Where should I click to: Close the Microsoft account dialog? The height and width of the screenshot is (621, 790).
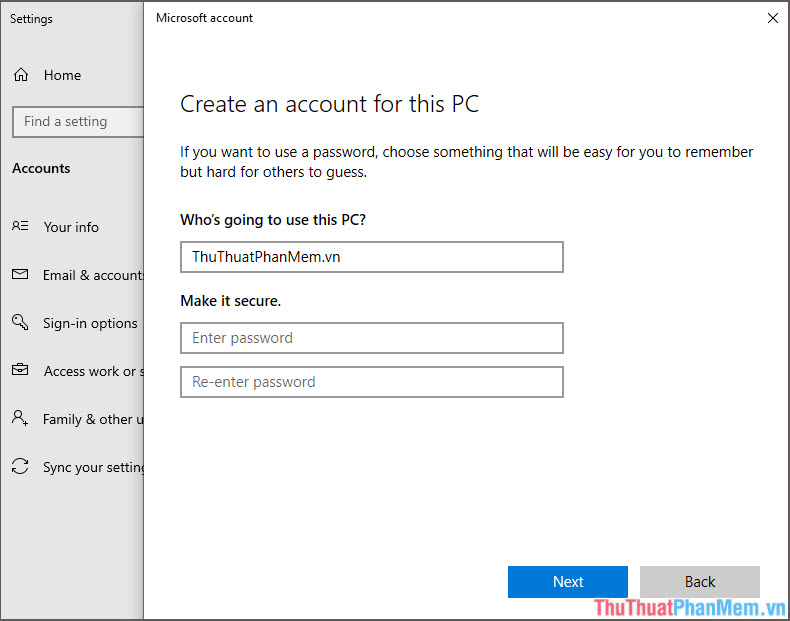pos(772,18)
